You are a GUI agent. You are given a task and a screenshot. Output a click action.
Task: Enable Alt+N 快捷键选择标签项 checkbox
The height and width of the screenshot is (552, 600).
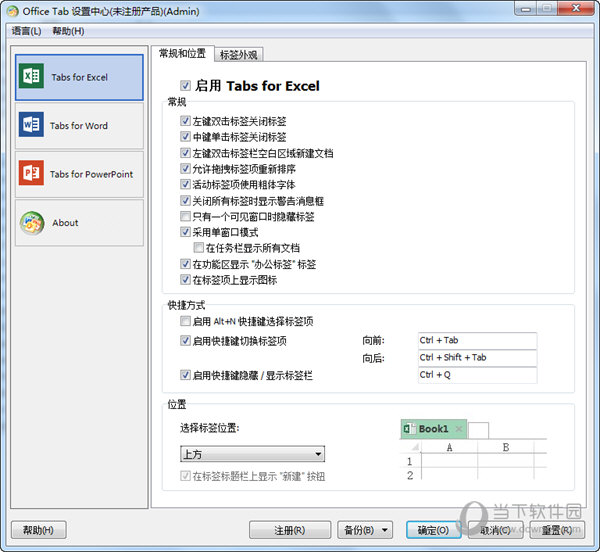(x=185, y=321)
